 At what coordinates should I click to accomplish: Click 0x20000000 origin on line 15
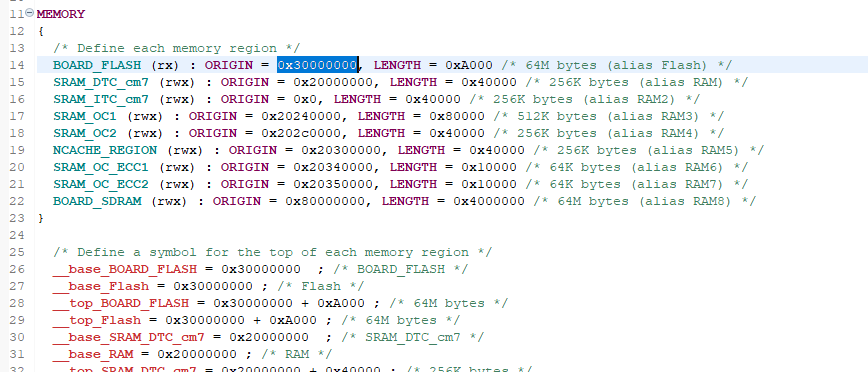click(x=333, y=82)
